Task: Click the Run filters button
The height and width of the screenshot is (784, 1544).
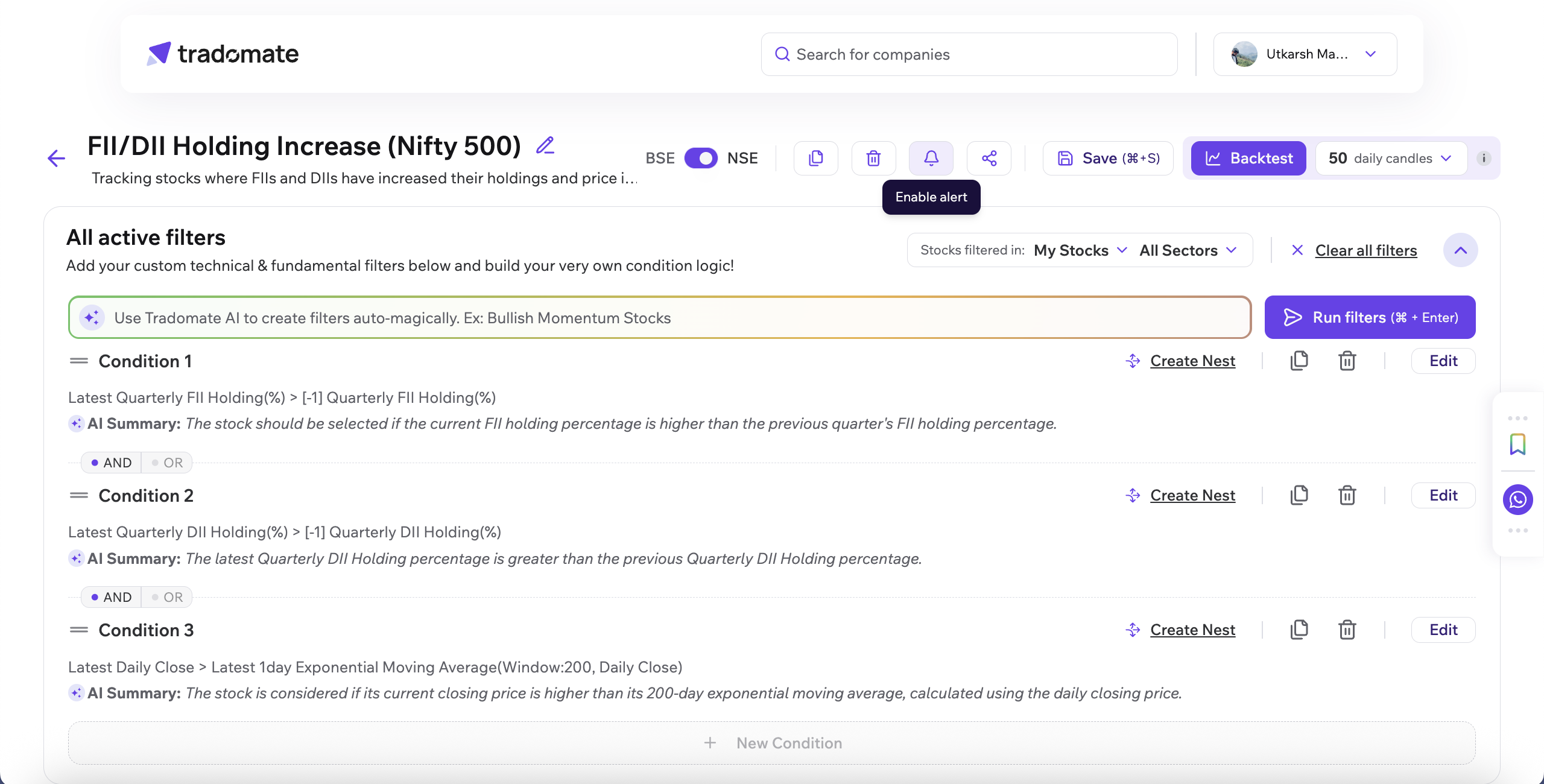Action: 1370,317
